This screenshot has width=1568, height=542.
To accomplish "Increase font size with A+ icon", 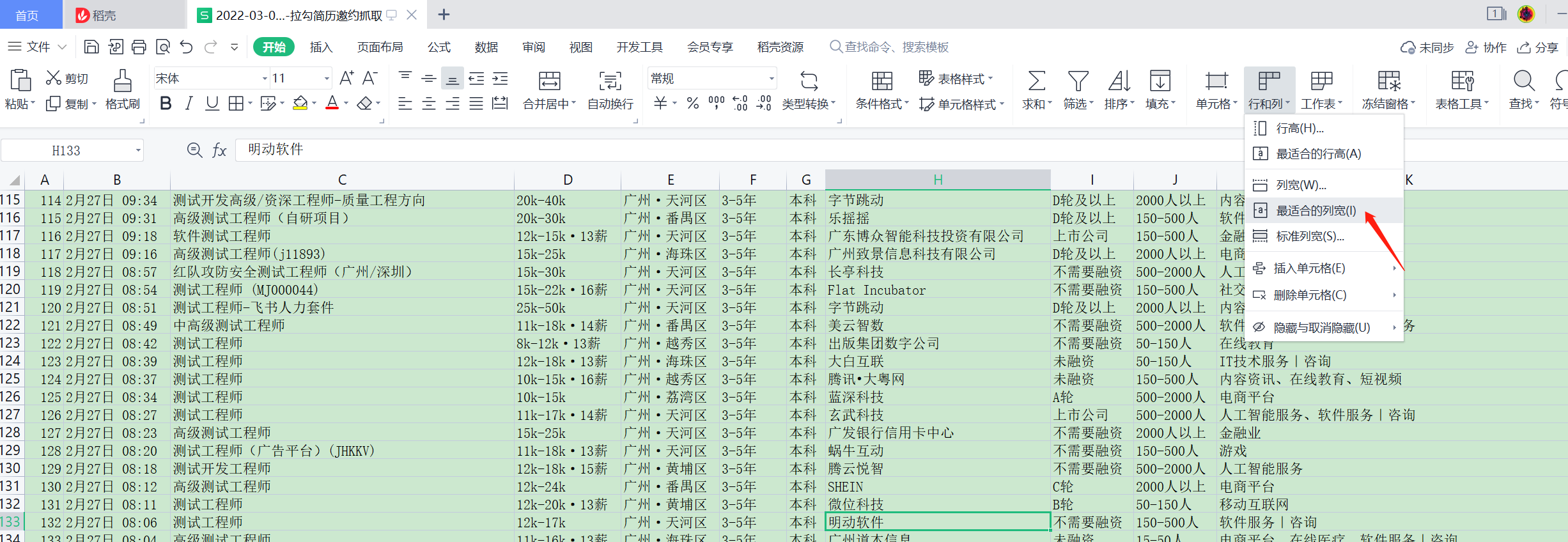I will (x=346, y=78).
